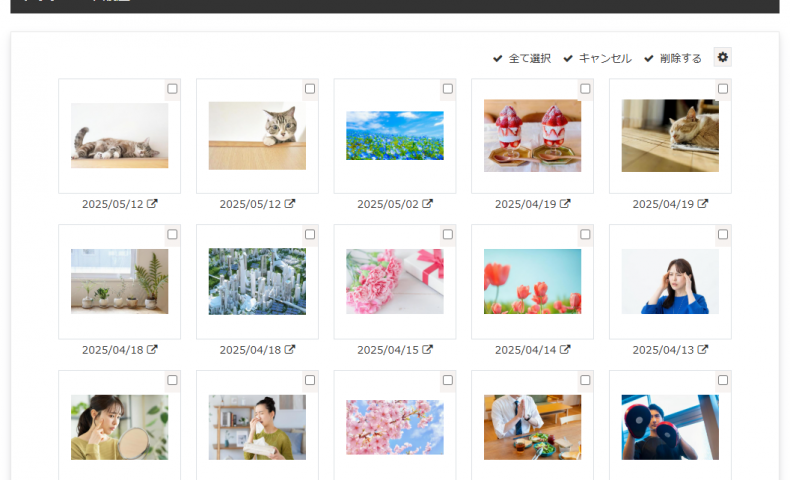Open external link for window plants photo

pos(152,349)
